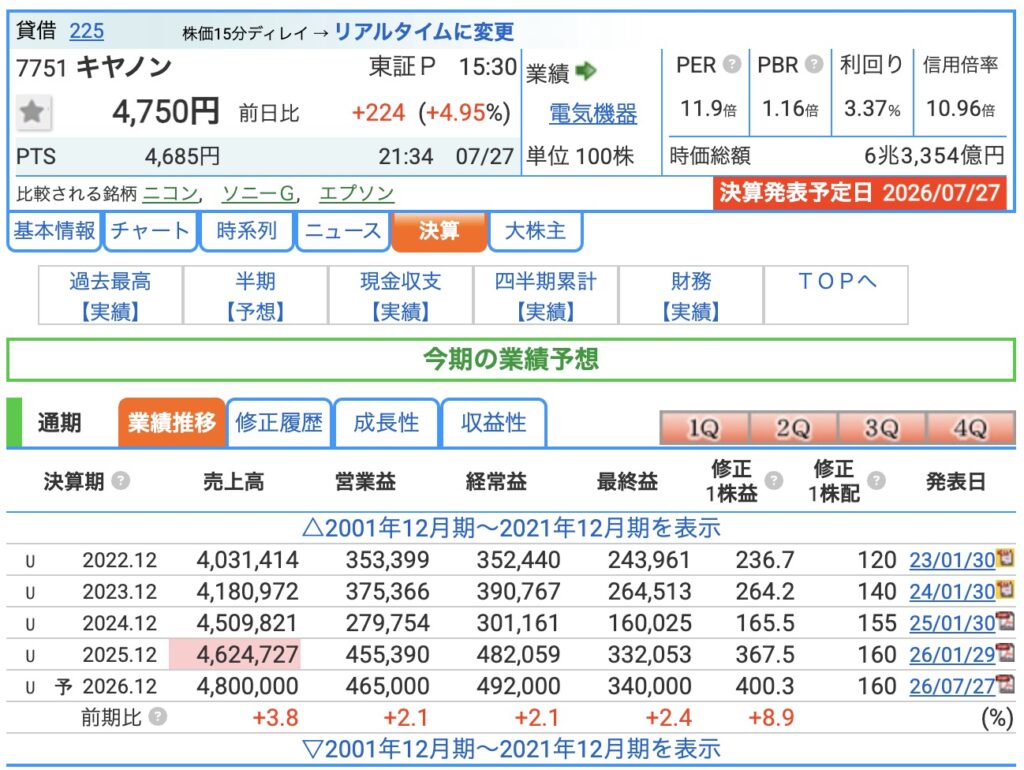
Task: Click 信用倍率 value 10.96倍
Action: point(960,108)
